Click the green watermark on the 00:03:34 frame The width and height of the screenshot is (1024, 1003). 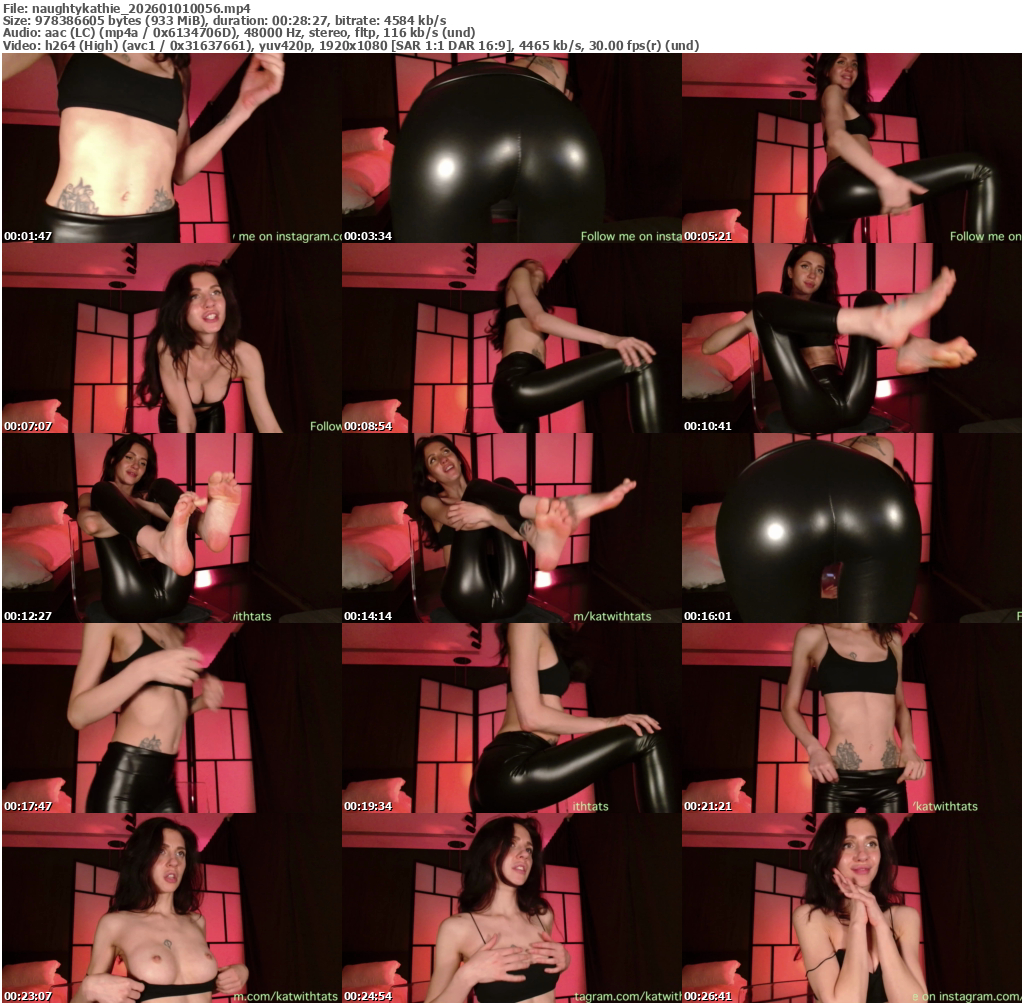click(630, 237)
